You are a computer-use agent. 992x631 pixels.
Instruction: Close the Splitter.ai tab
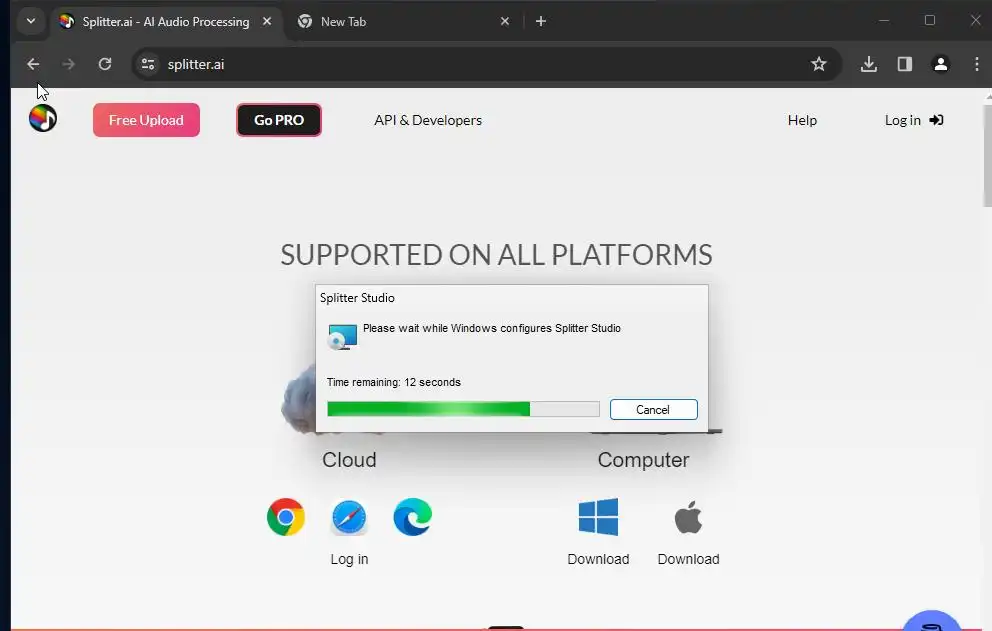point(267,21)
